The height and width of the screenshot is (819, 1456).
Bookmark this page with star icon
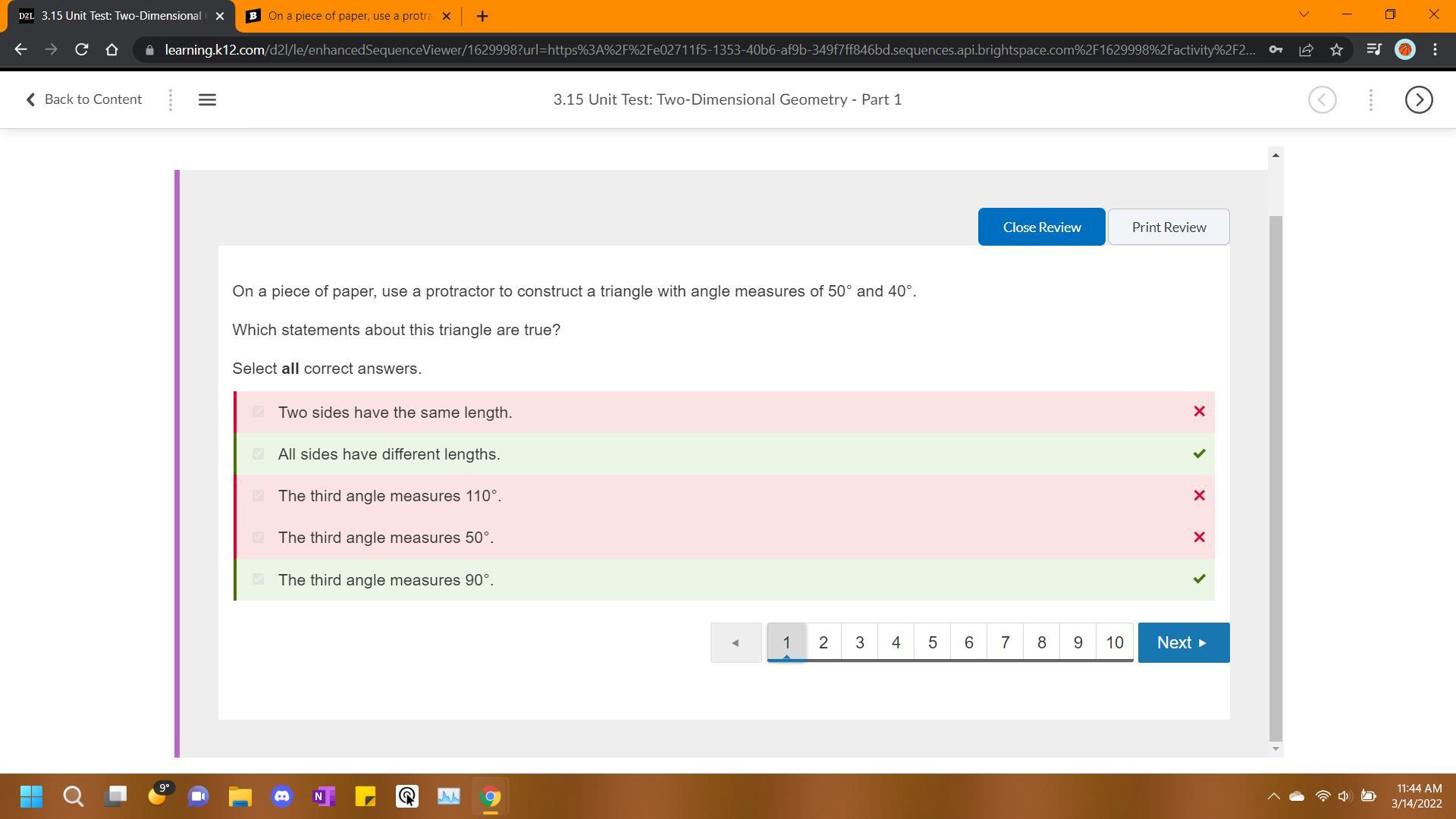coord(1336,50)
